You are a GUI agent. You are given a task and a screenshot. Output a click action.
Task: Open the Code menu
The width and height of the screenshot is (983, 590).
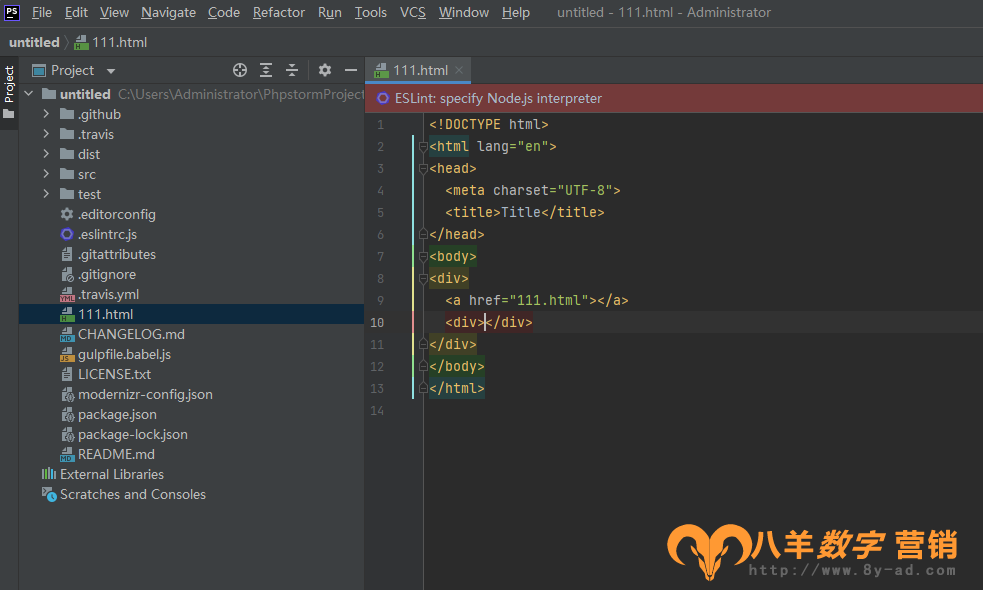coord(224,13)
